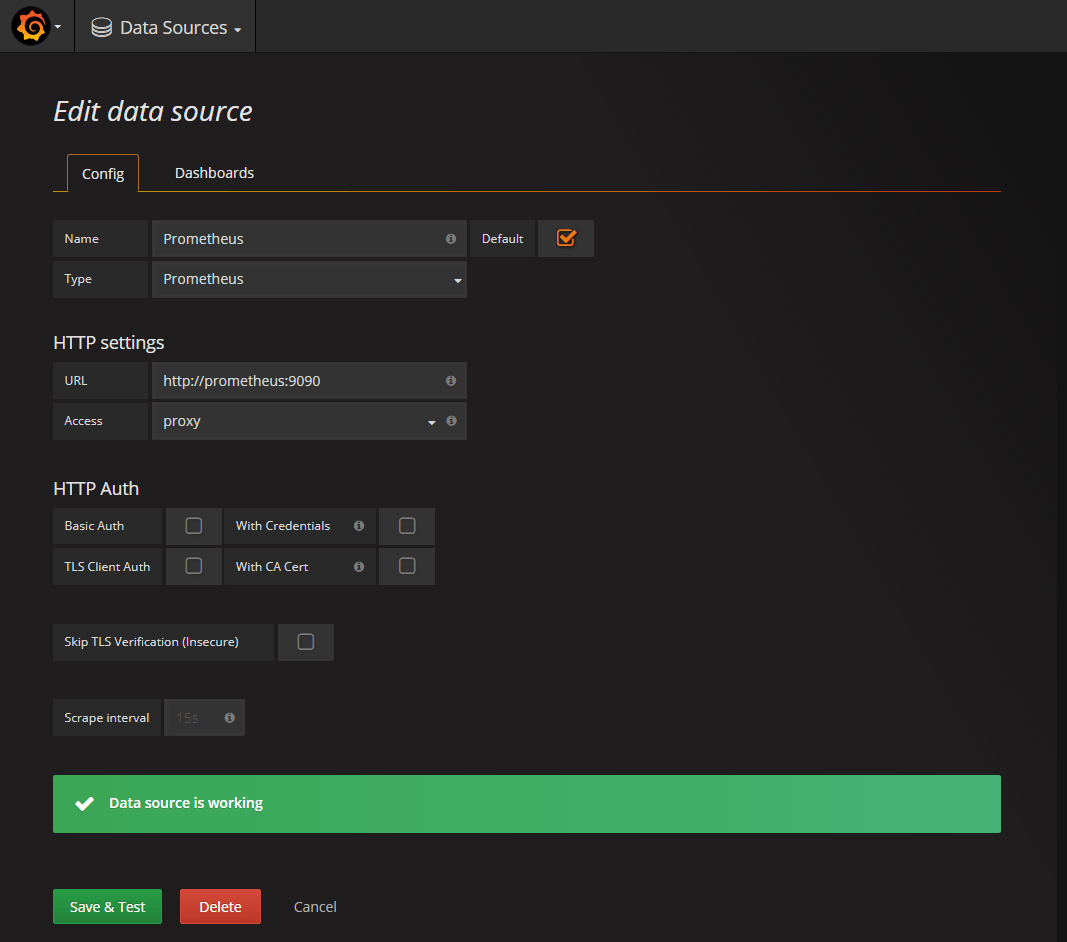
Task: Enable the Basic Auth checkbox
Action: [194, 525]
